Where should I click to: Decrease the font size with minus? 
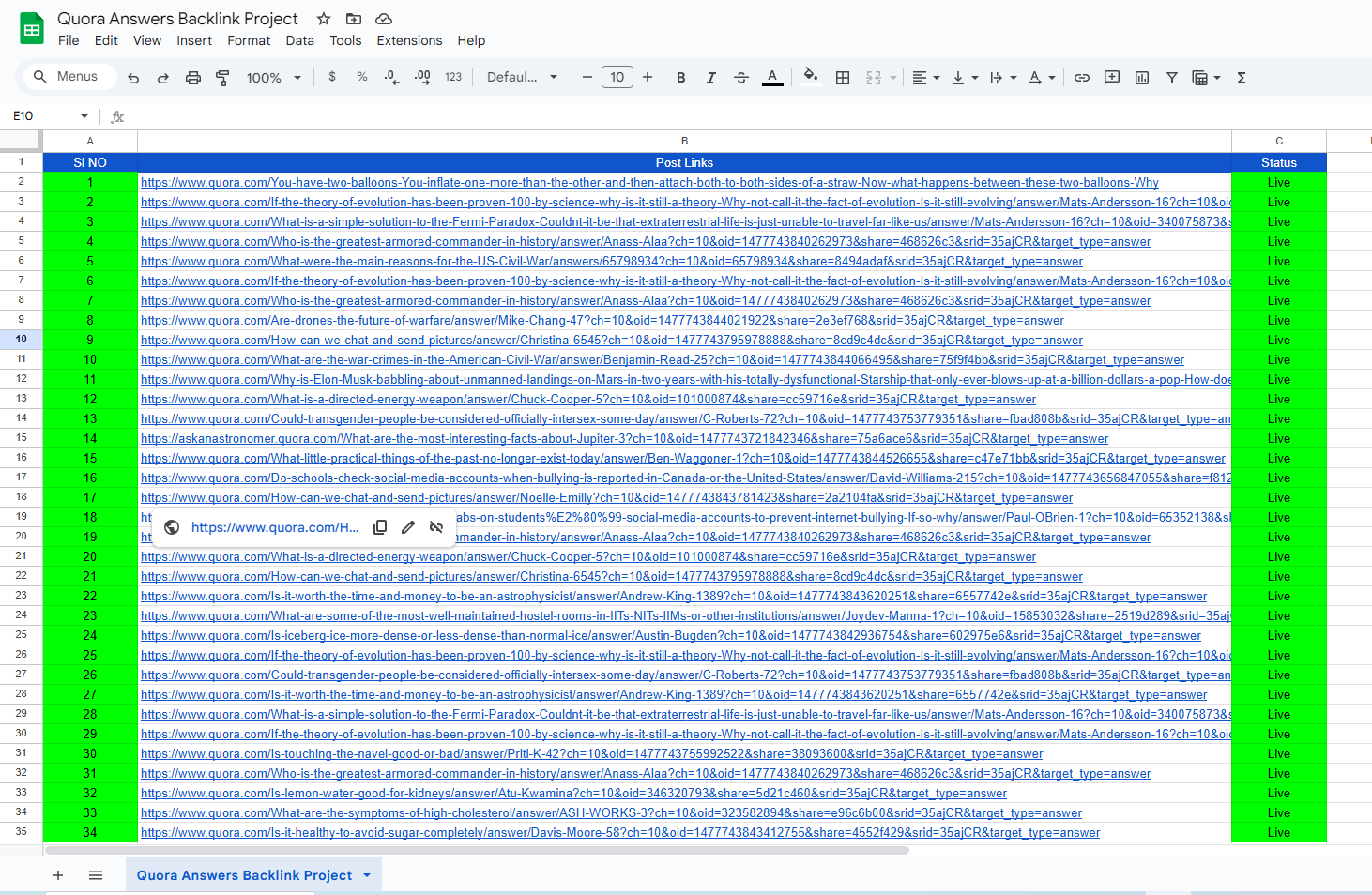tap(587, 77)
